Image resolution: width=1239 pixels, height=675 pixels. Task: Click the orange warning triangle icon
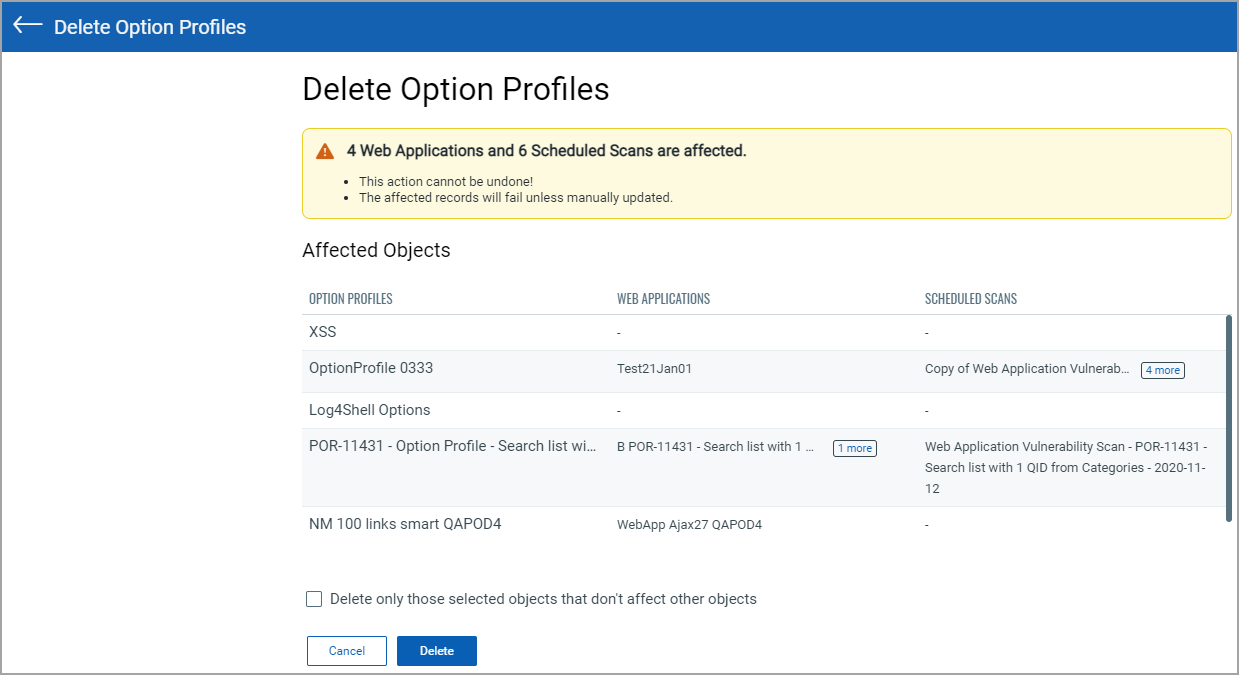[325, 152]
